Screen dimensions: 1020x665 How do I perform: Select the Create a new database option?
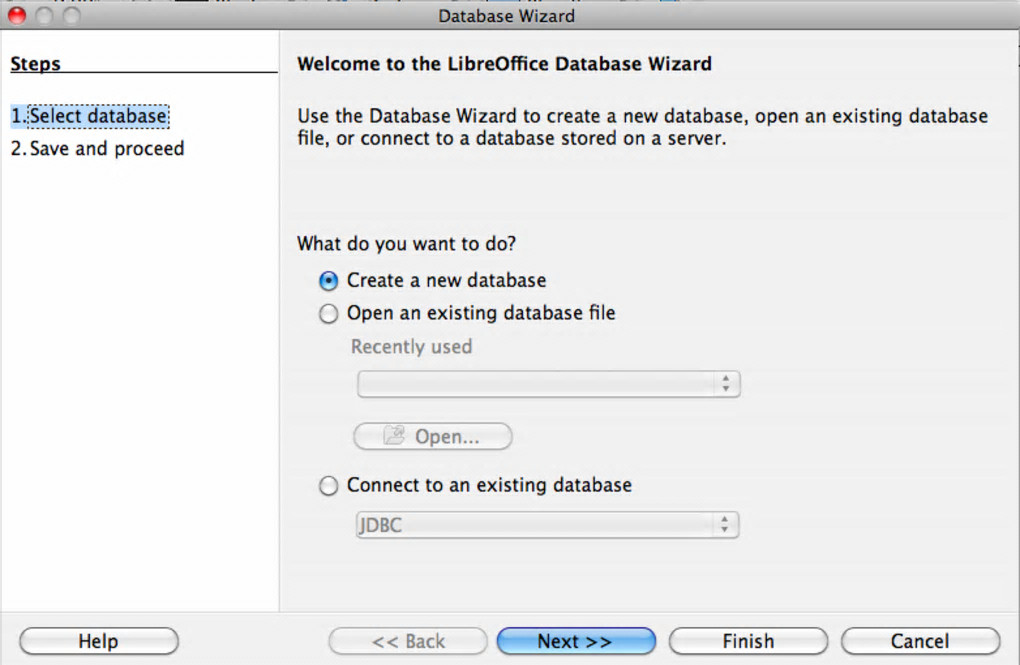click(329, 281)
